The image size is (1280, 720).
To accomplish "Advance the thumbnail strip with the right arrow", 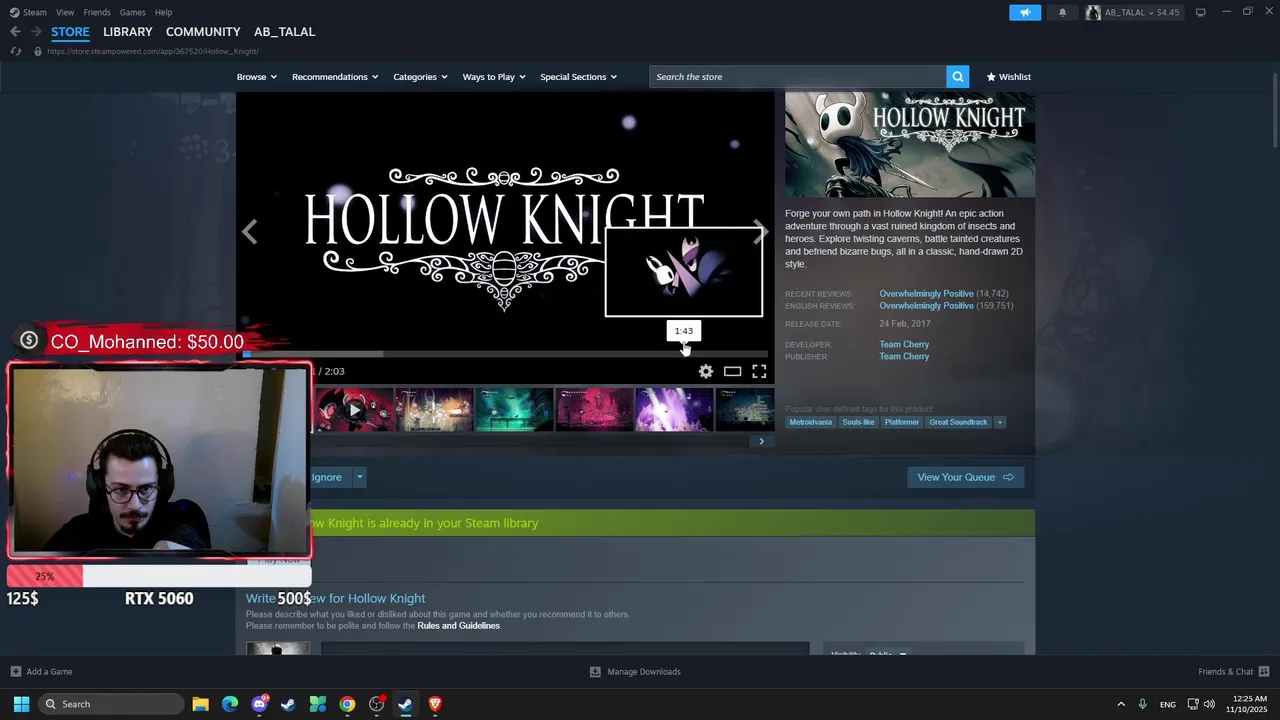I will tap(761, 441).
